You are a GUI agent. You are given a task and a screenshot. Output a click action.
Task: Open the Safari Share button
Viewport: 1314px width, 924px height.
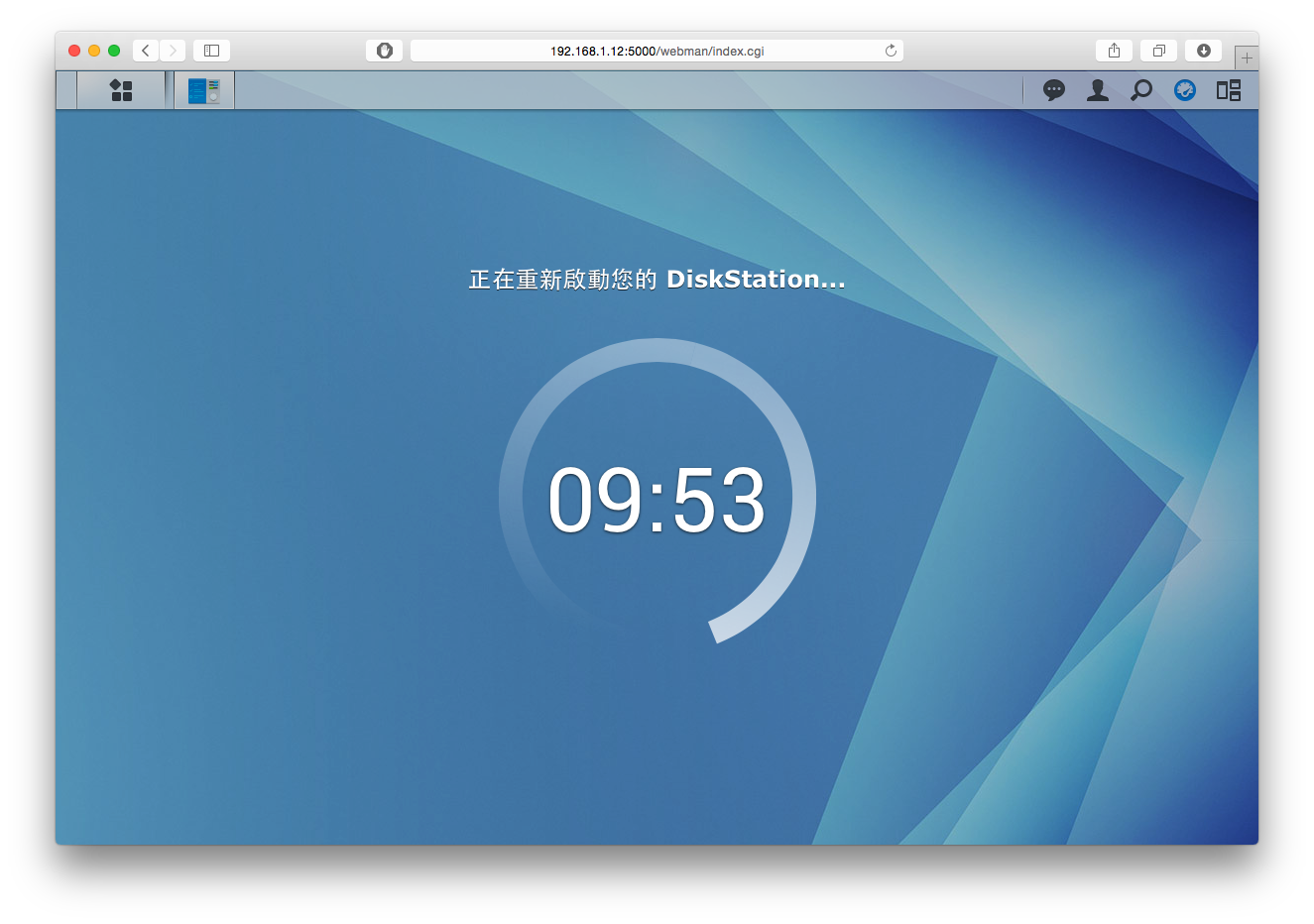coord(1115,51)
